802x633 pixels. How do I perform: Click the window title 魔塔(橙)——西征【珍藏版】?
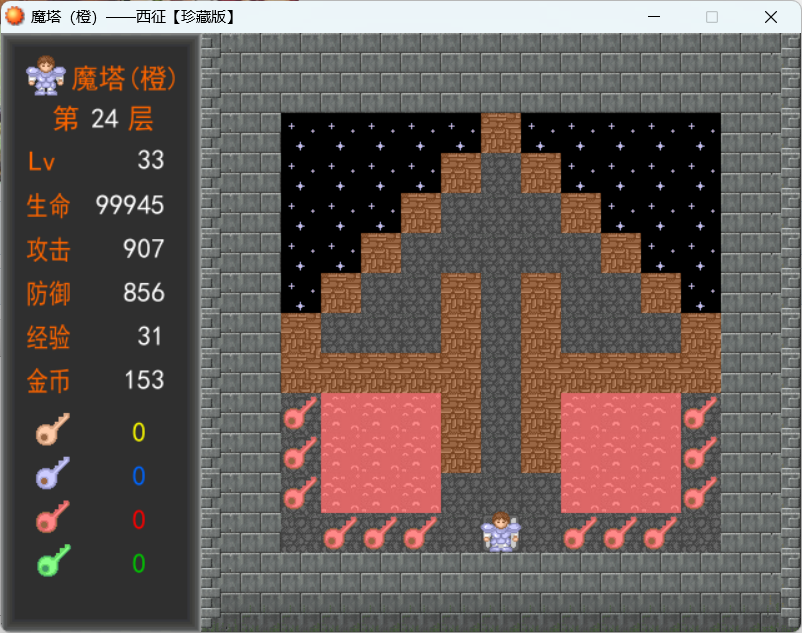[133, 17]
